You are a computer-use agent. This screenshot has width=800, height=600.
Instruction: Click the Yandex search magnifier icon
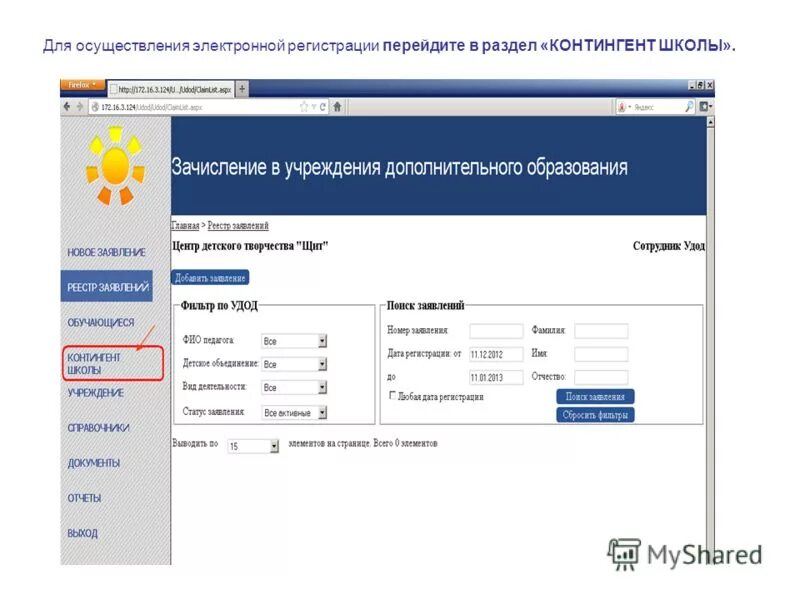point(690,105)
